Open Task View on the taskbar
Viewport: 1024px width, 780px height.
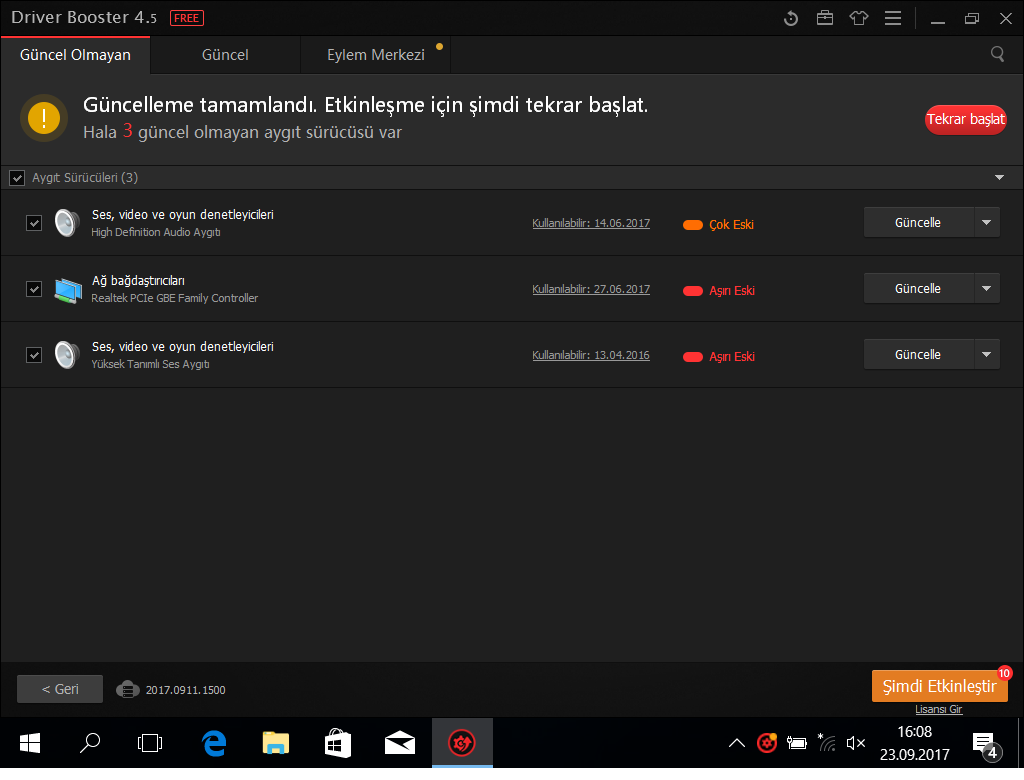click(x=150, y=743)
